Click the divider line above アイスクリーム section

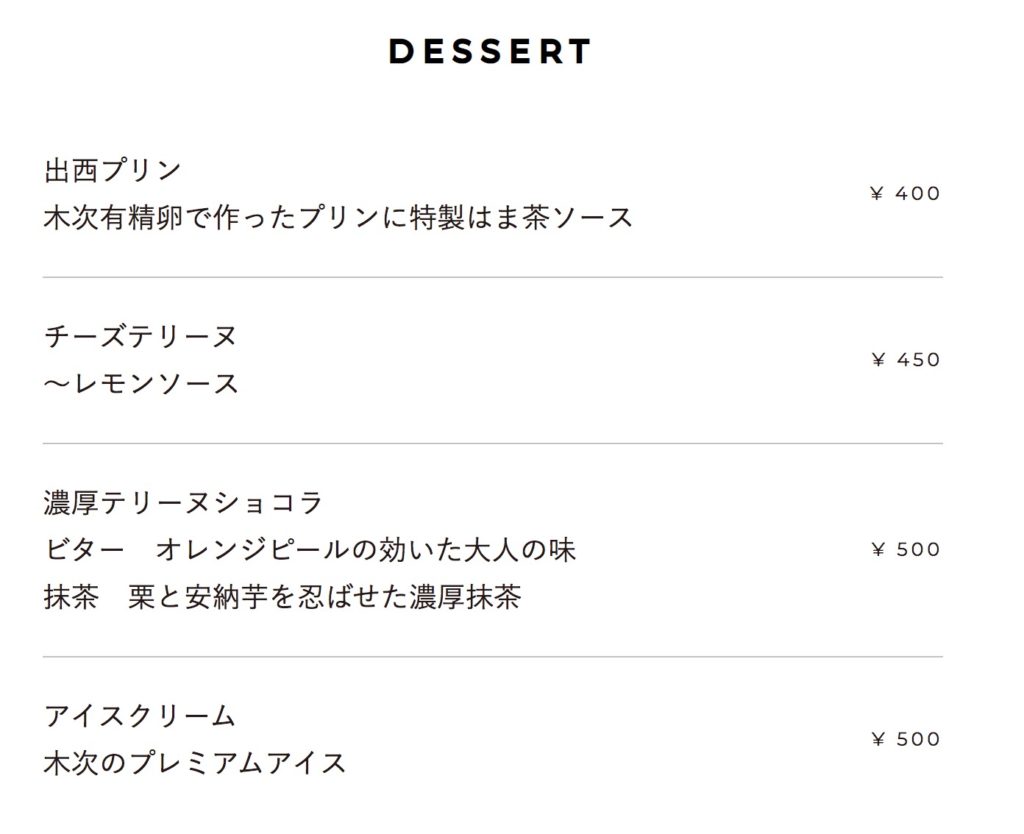click(492, 657)
